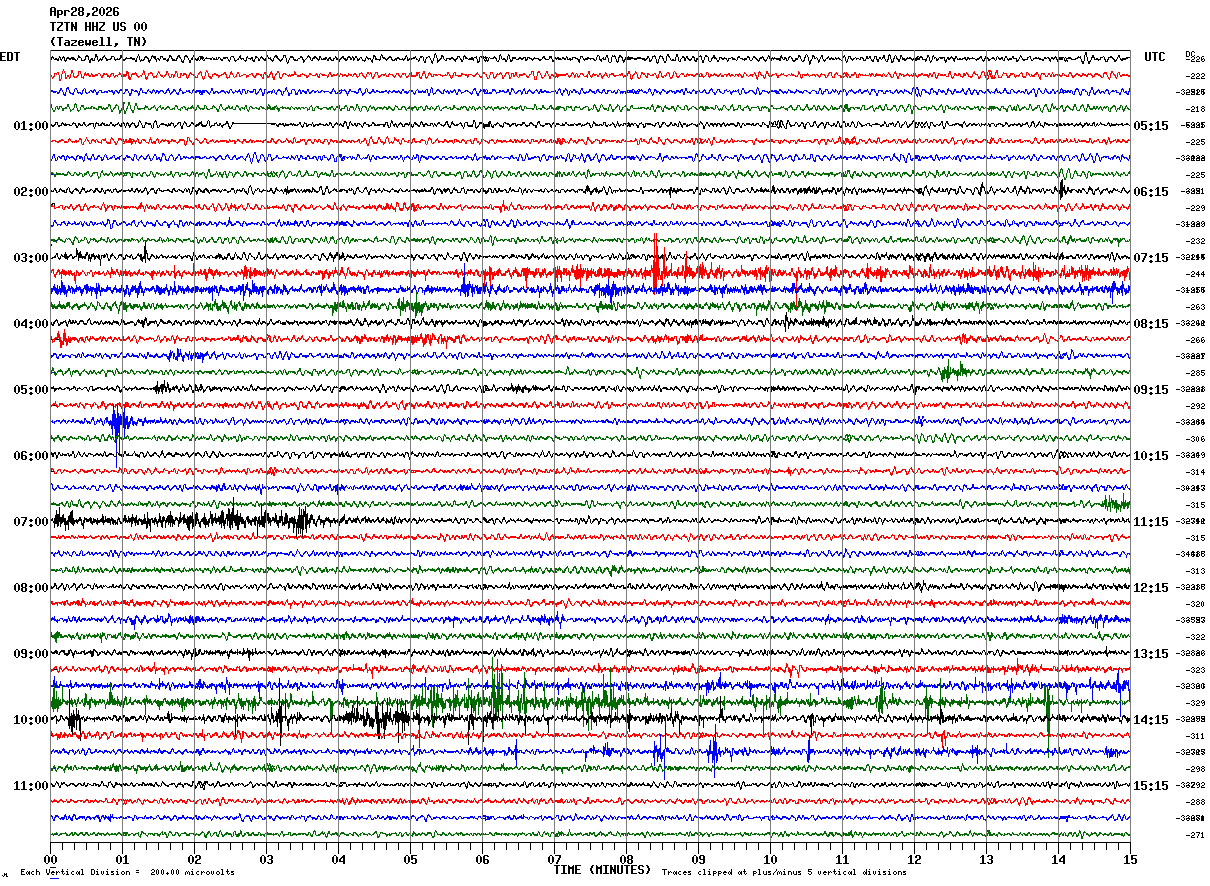The width and height of the screenshot is (1210, 886).
Task: Click the (Tazewell, TN) location text
Action: 99,42
